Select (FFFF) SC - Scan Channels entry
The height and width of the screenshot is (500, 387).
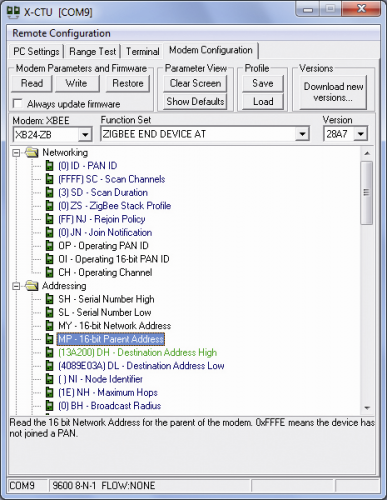coord(112,179)
